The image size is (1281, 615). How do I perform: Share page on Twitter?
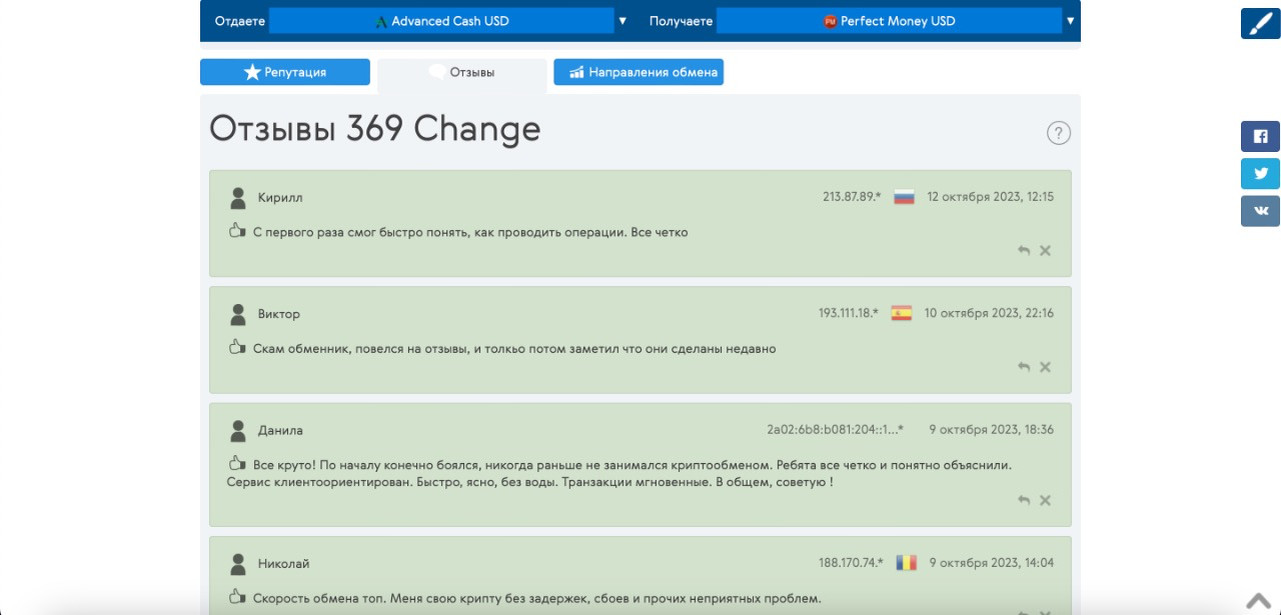tap(1260, 173)
